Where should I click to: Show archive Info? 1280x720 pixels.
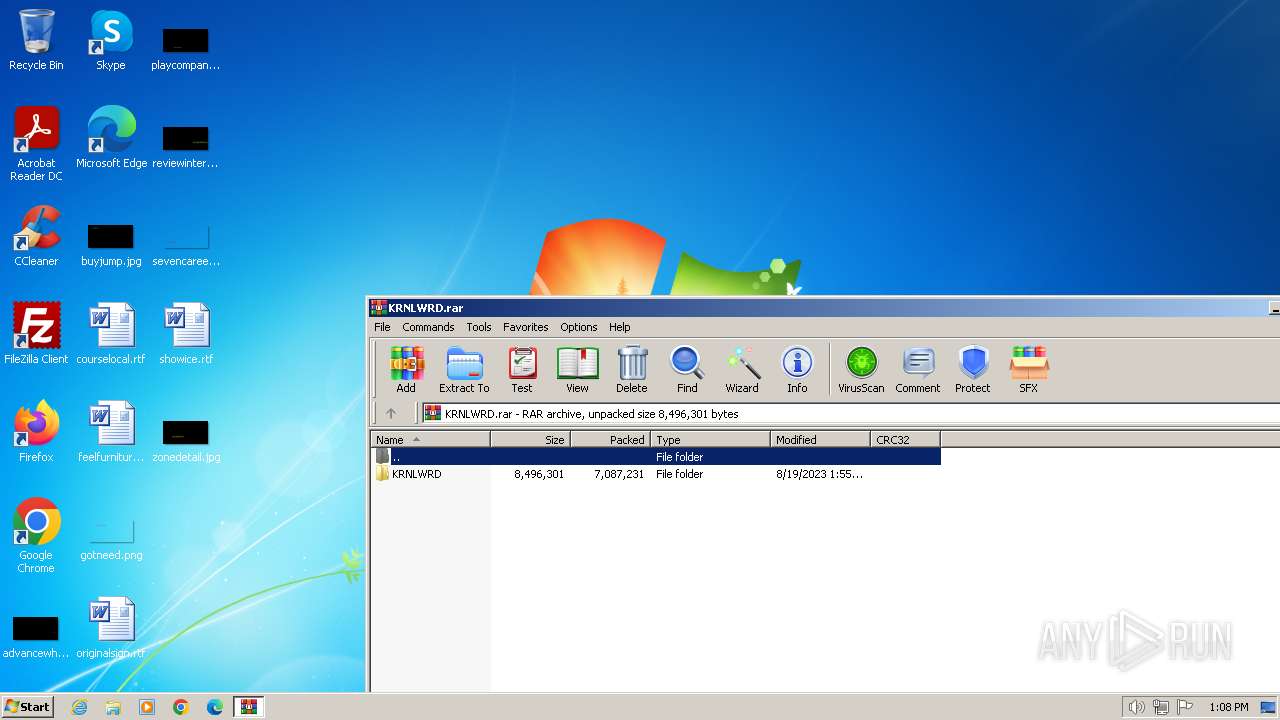pos(797,370)
